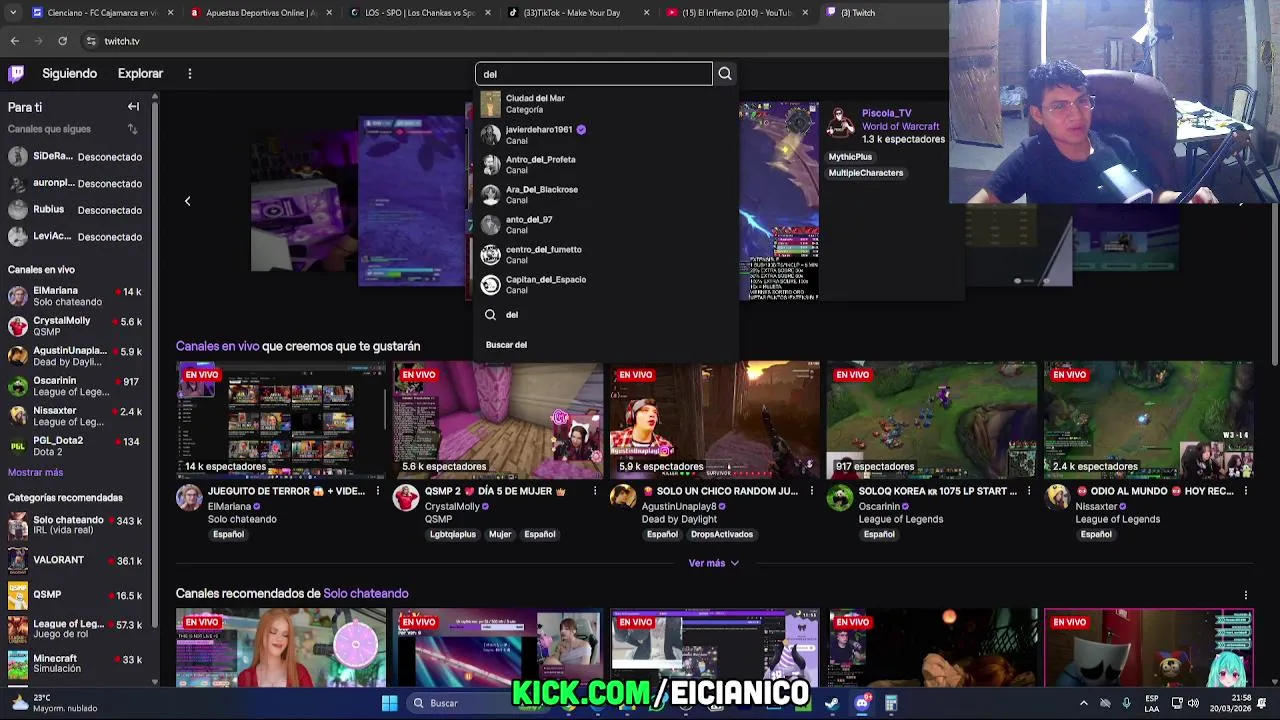This screenshot has height=720, width=1280.
Task: Open VALORANT category in sidebar
Action: [76, 561]
